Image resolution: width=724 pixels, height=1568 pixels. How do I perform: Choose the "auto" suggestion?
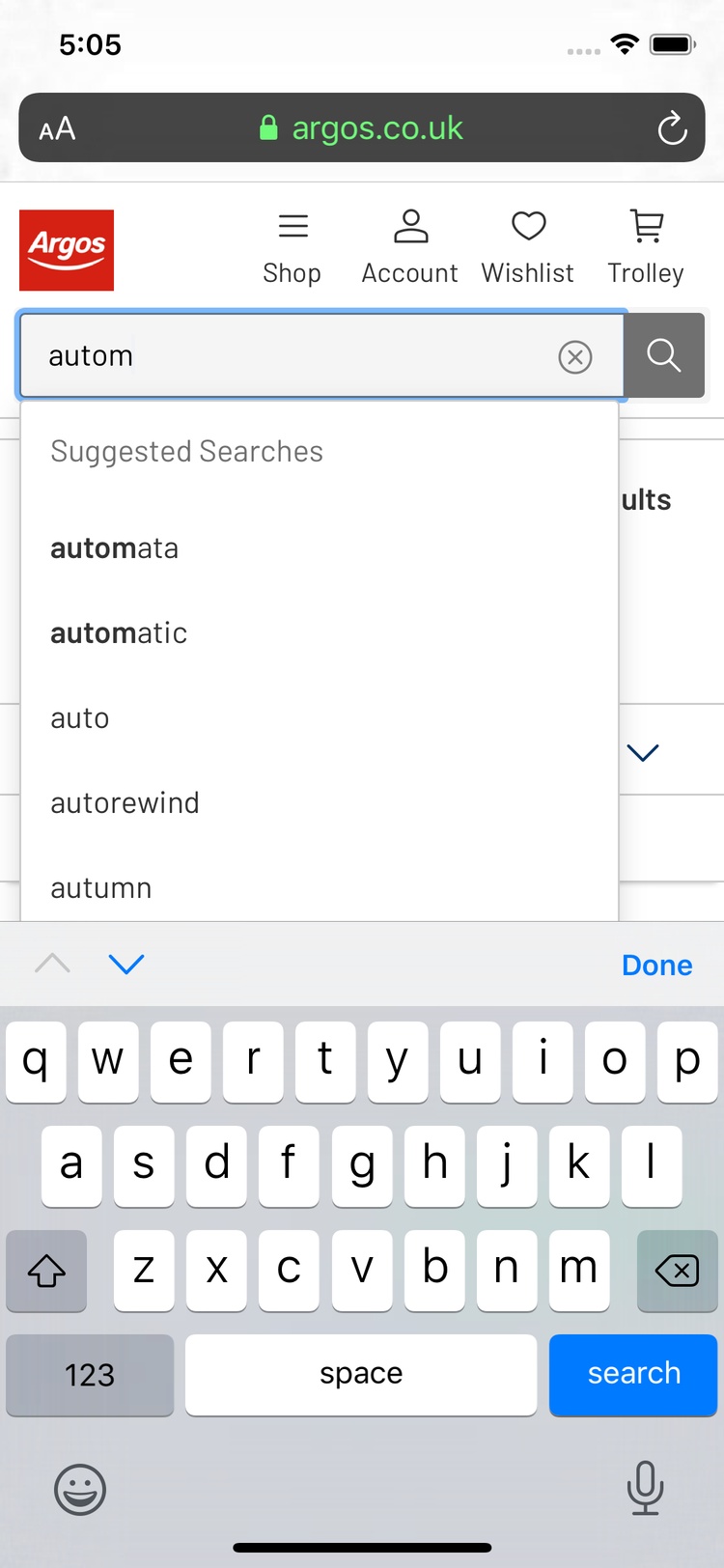[80, 718]
